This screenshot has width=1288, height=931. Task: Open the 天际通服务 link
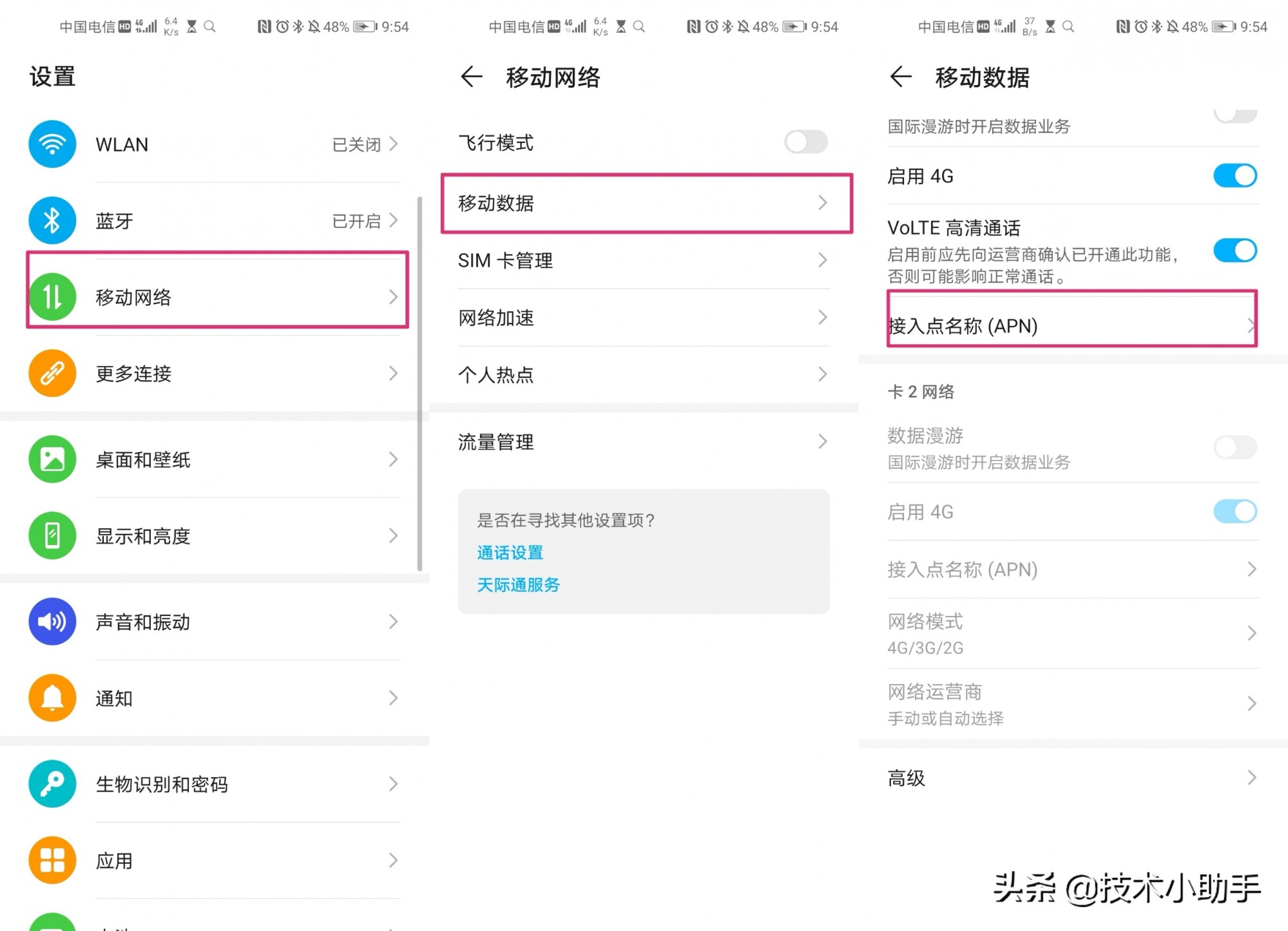[517, 584]
